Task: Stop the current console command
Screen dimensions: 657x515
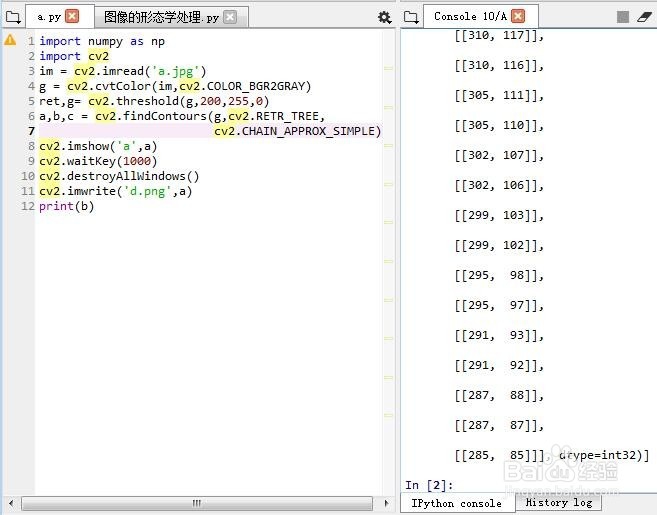Action: click(x=623, y=17)
